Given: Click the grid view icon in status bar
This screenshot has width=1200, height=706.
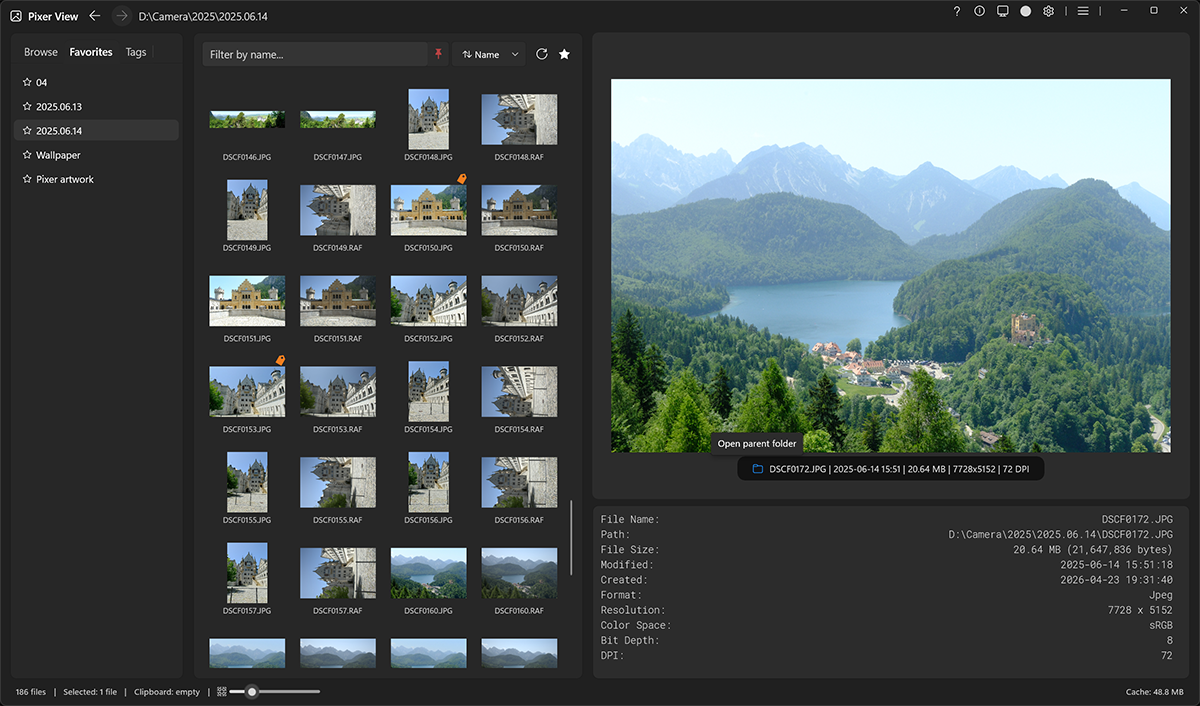Looking at the screenshot, I should (x=222, y=691).
